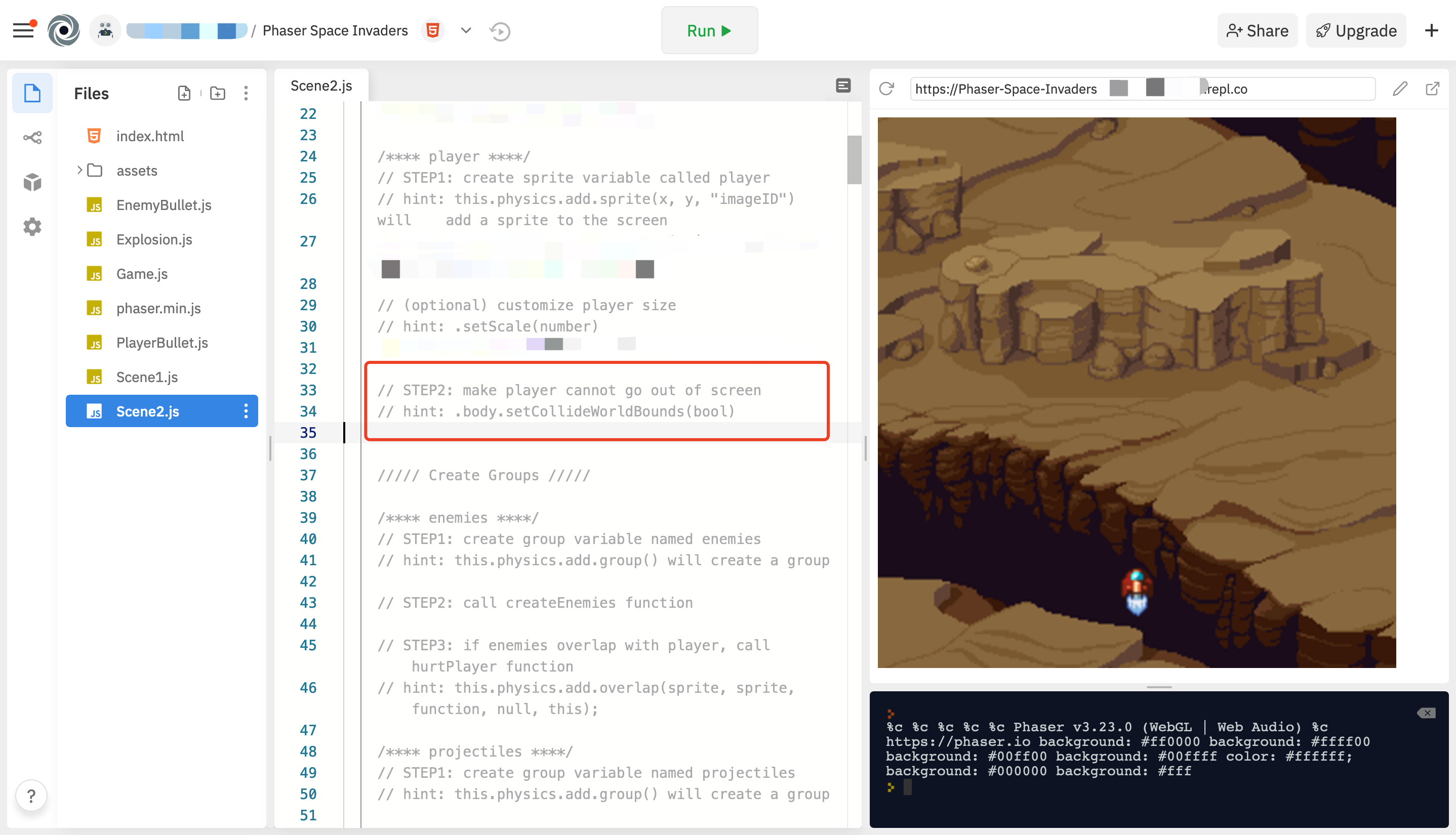This screenshot has width=1456, height=835.
Task: Open Game.js in the file tree
Action: click(142, 274)
